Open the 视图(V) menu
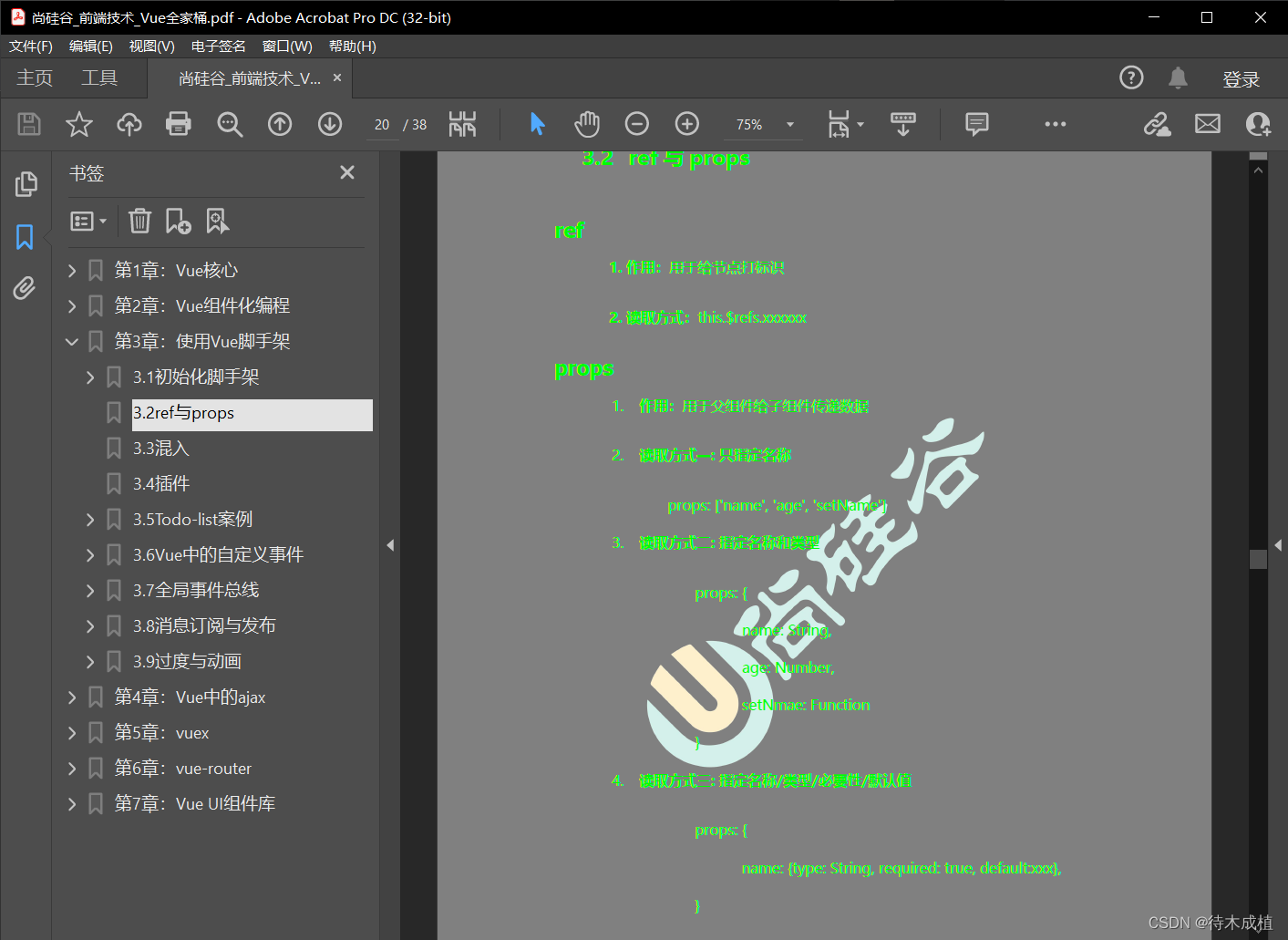This screenshot has width=1288, height=940. (151, 46)
